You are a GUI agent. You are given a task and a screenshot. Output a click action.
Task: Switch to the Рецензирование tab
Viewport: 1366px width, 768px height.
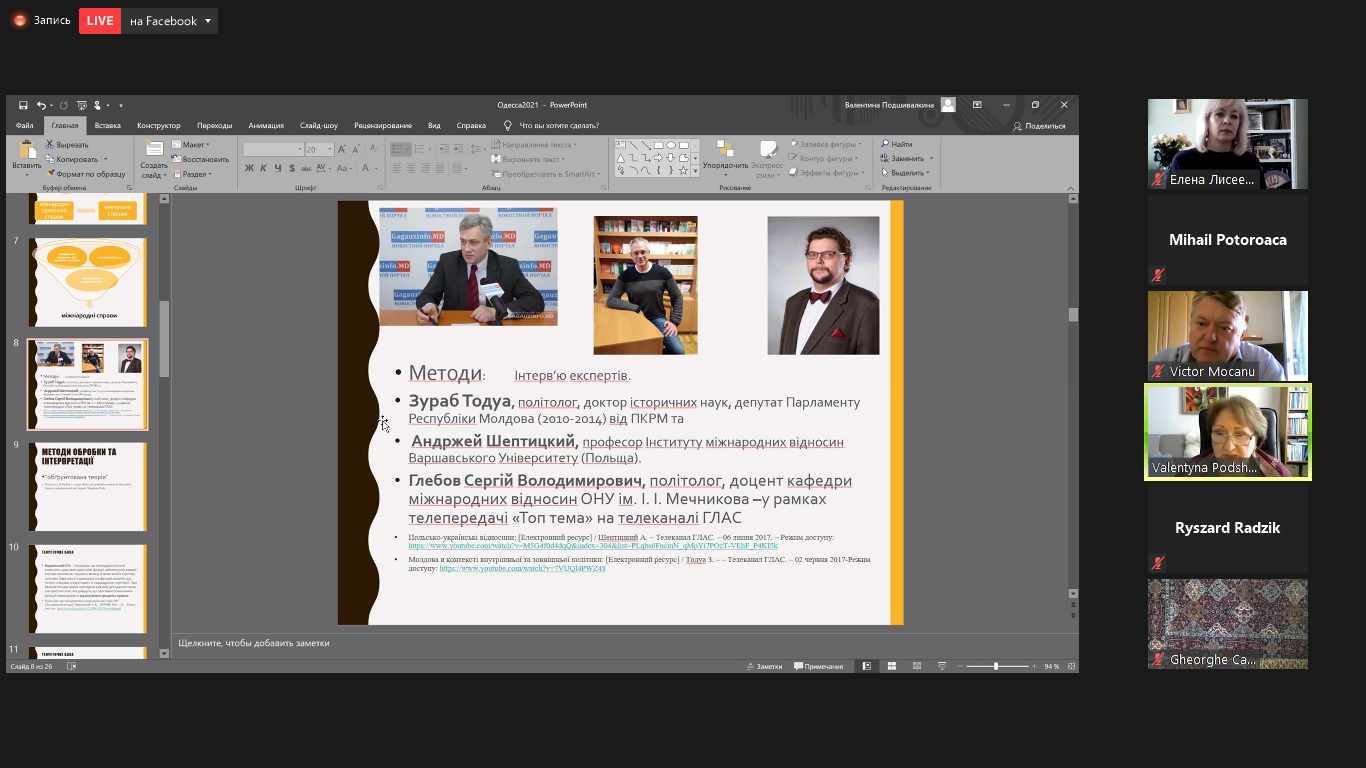coord(383,126)
